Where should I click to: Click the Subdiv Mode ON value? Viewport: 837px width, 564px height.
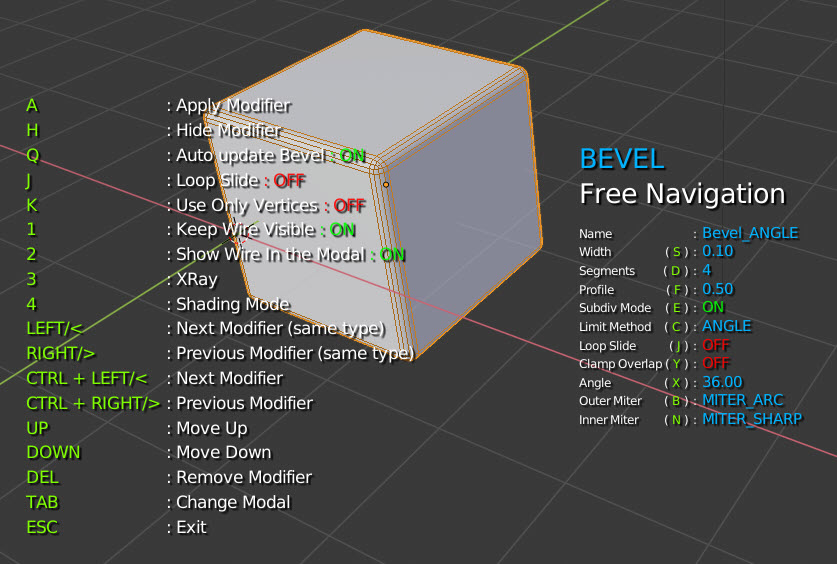pyautogui.click(x=713, y=307)
